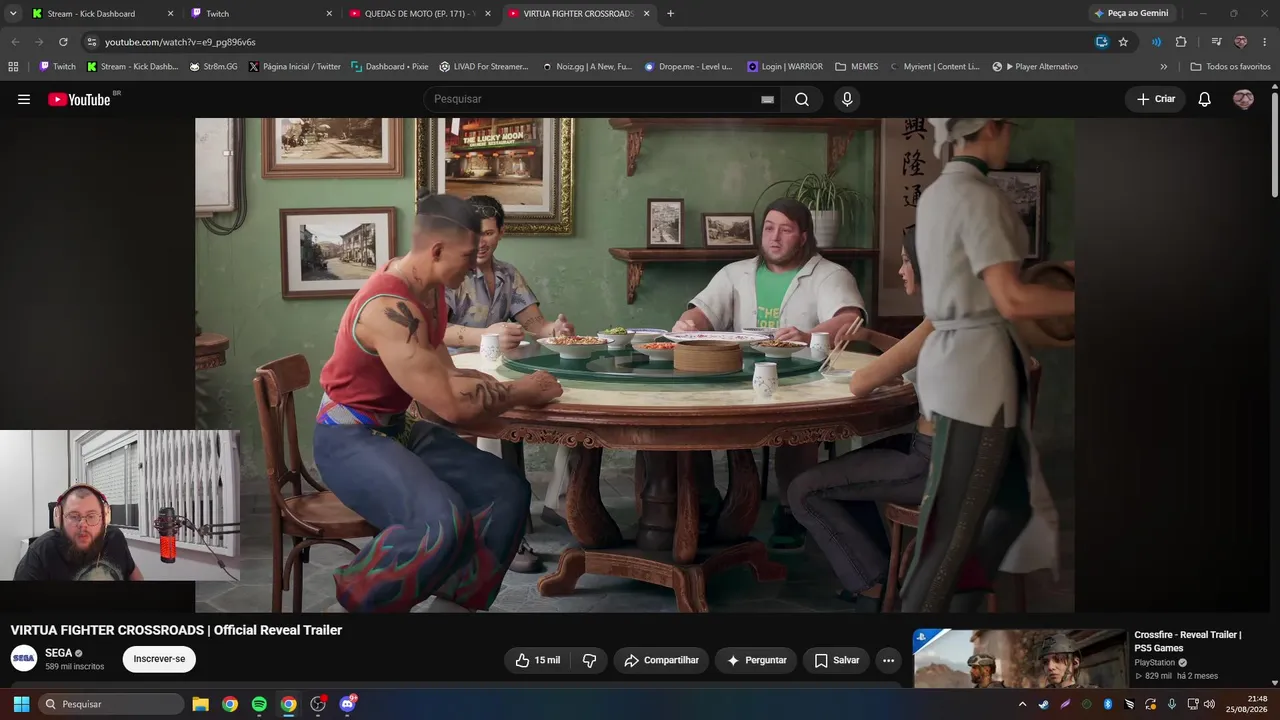Screen dimensions: 1280x720
Task: Open the YouTube guide hamburger menu
Action: [x=24, y=99]
